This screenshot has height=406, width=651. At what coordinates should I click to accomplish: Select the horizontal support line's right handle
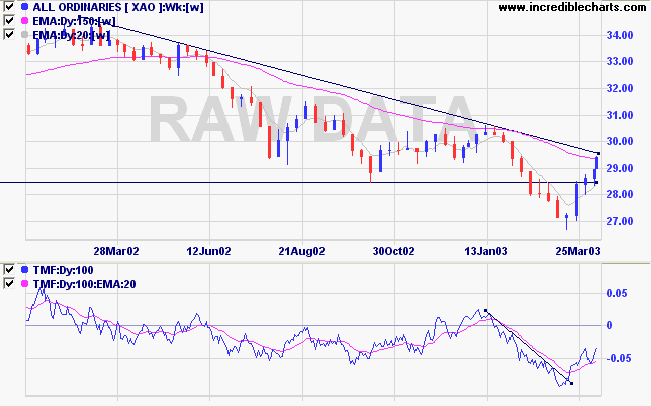tap(597, 182)
